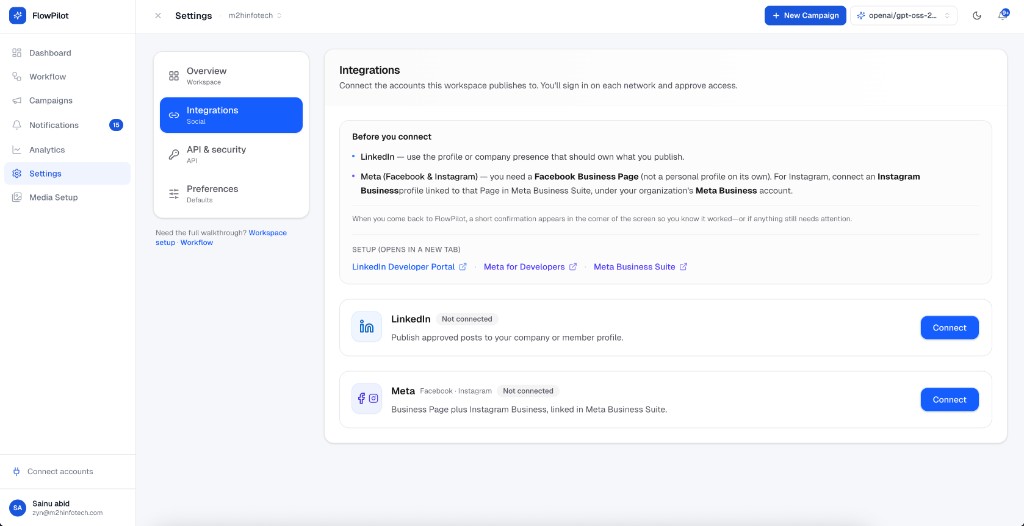Click the Media Setup image icon

(17, 197)
